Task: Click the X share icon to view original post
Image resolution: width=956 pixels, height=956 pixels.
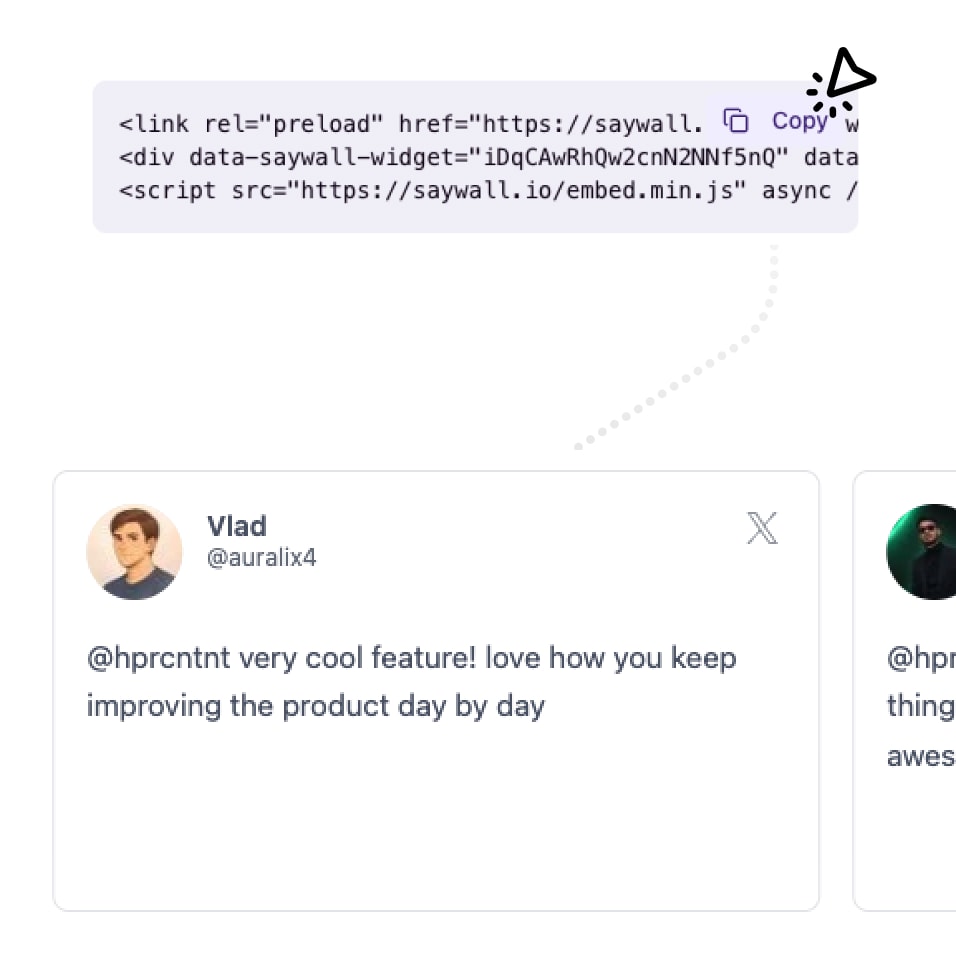Action: click(x=762, y=528)
